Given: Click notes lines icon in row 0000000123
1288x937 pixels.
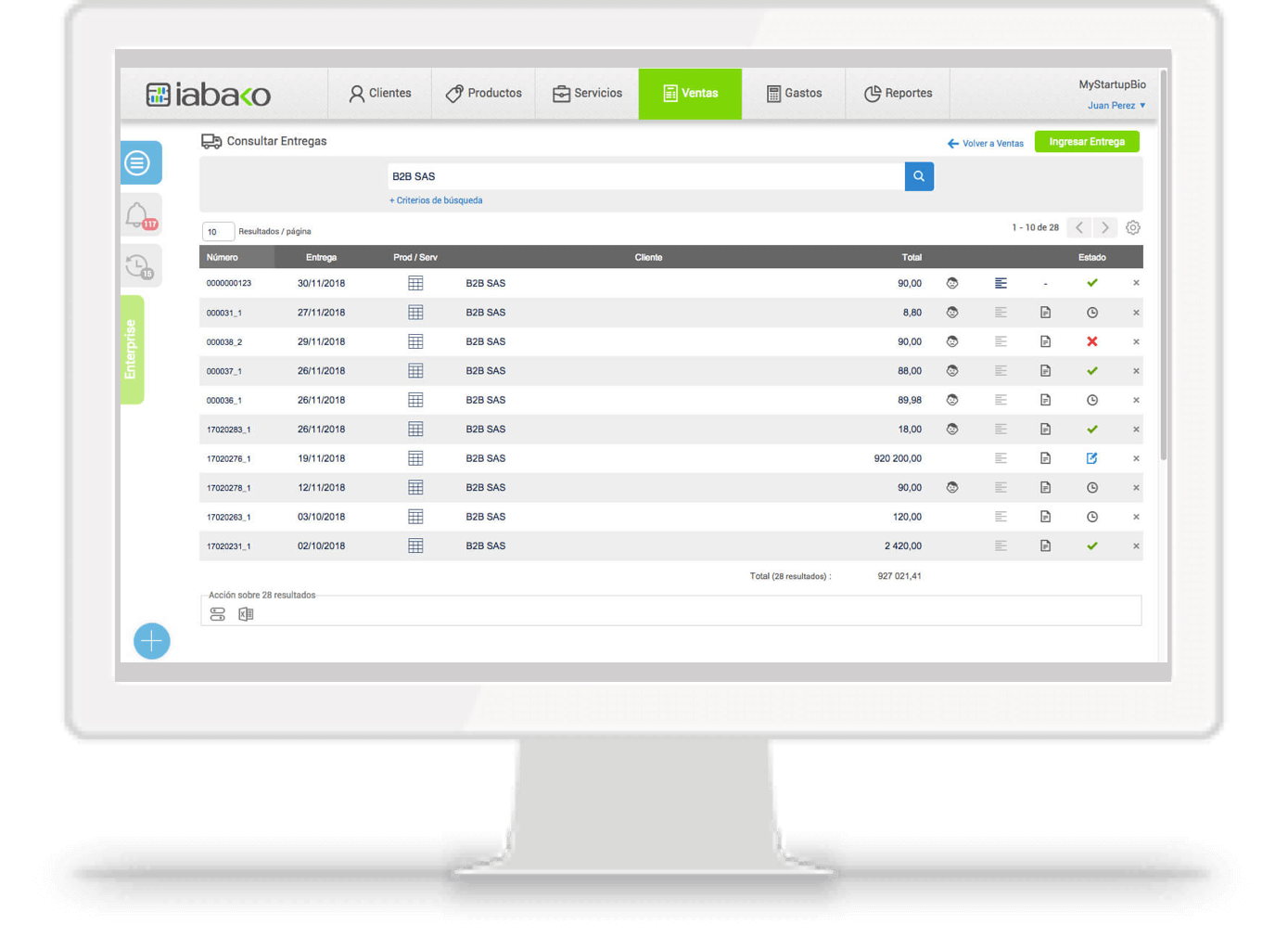Looking at the screenshot, I should (1001, 283).
